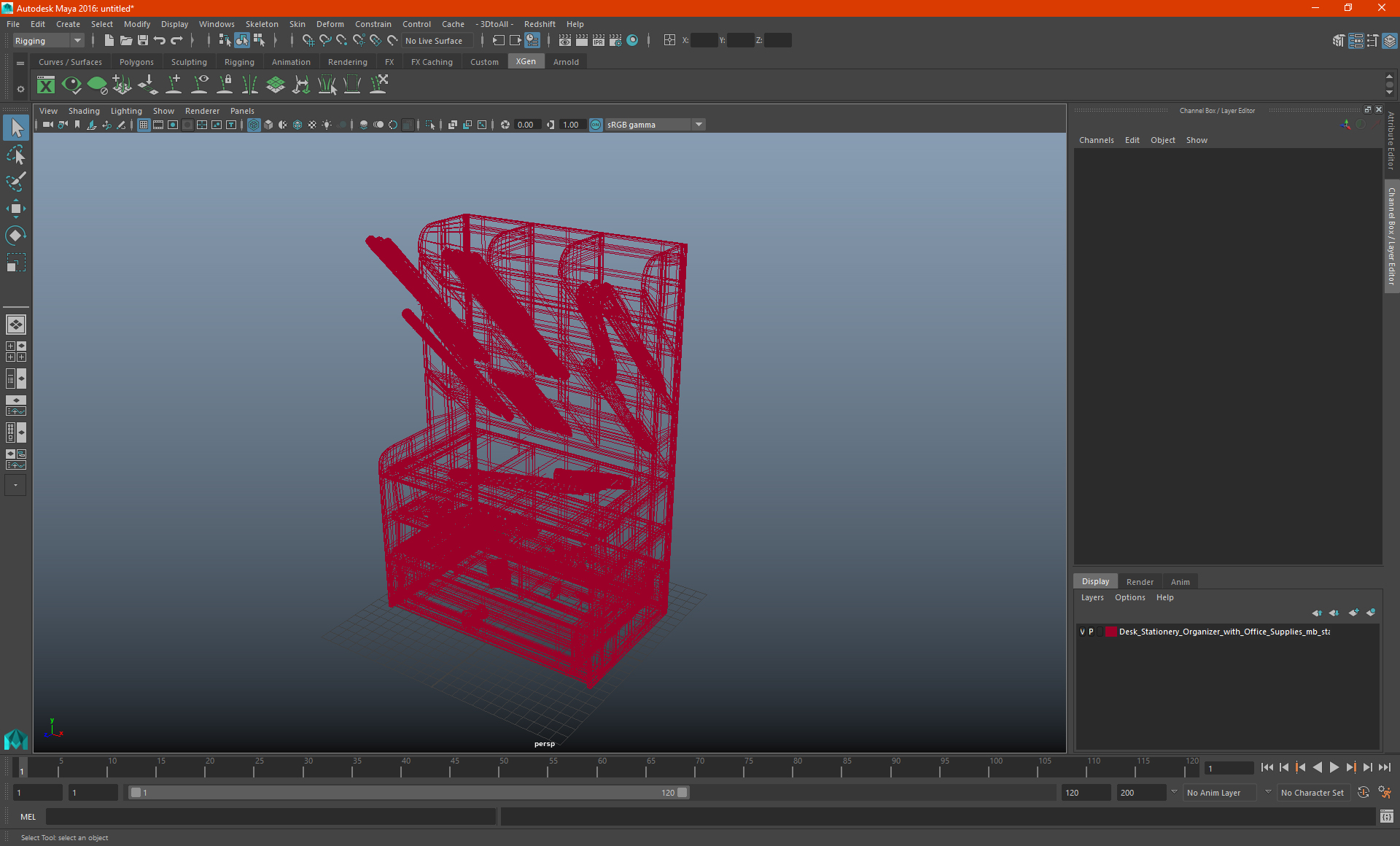Open the viewport Shading menu
Screen dimensions: 1400x846
point(84,111)
